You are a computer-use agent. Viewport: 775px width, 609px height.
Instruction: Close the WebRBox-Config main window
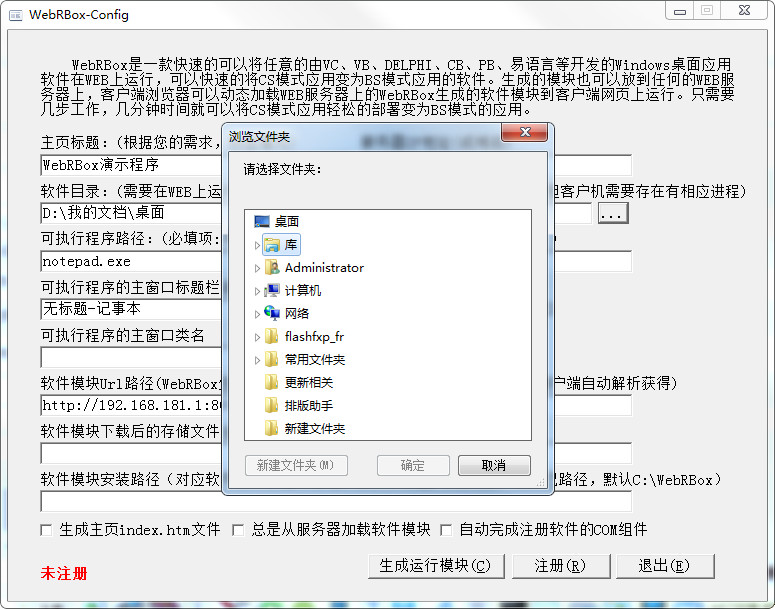coord(744,10)
